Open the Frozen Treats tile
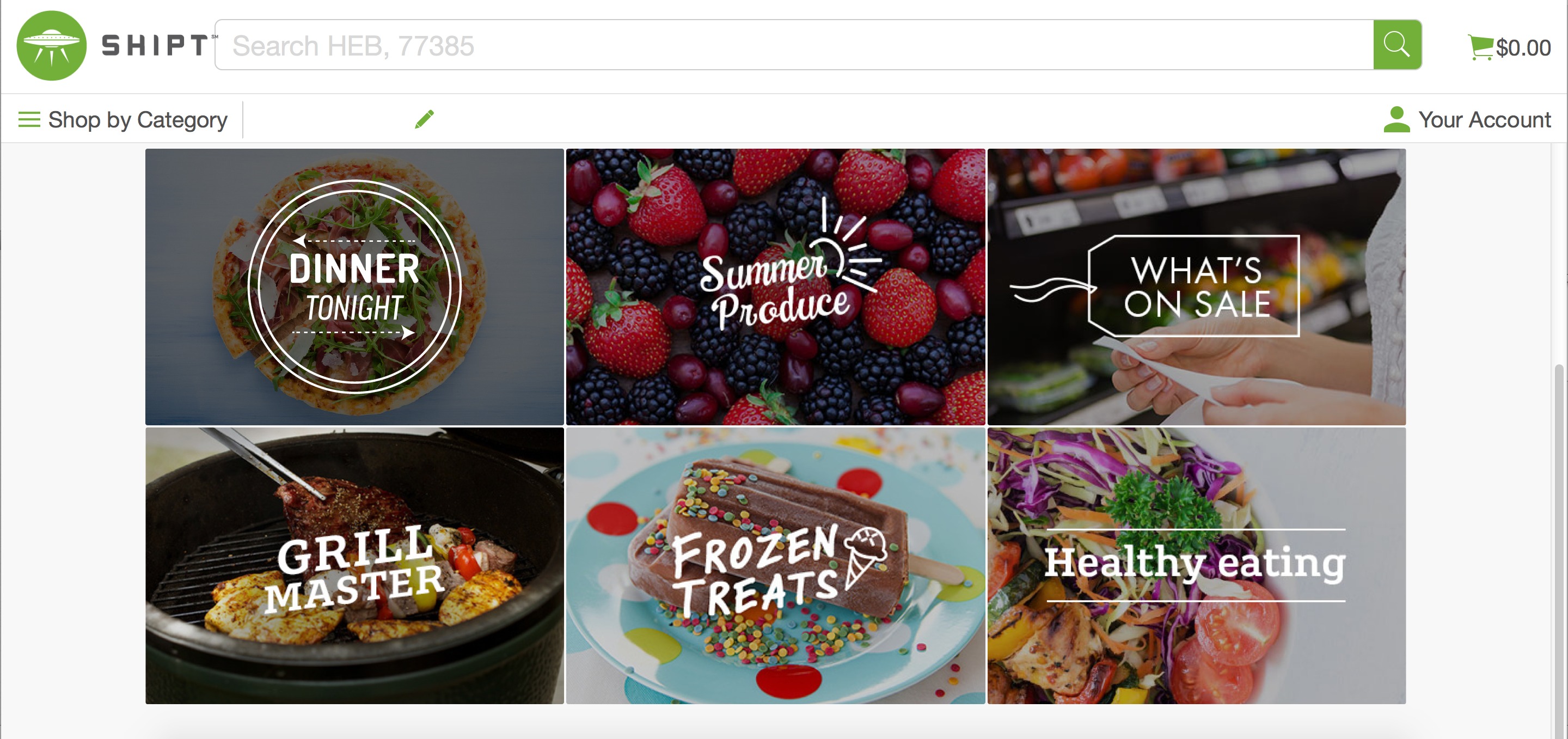The height and width of the screenshot is (739, 1568). (775, 565)
